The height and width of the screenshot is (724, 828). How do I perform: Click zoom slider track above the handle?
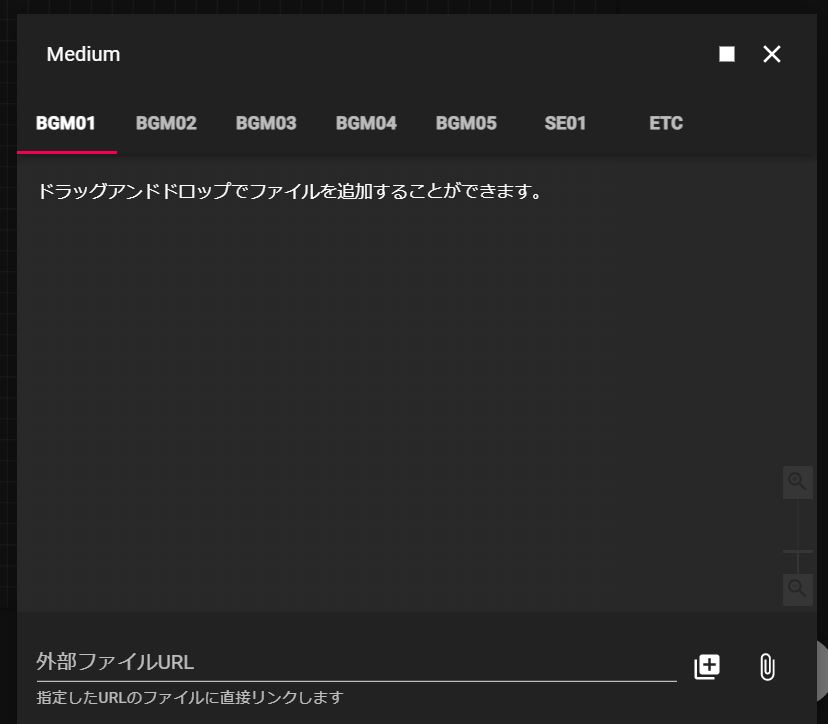pos(797,520)
